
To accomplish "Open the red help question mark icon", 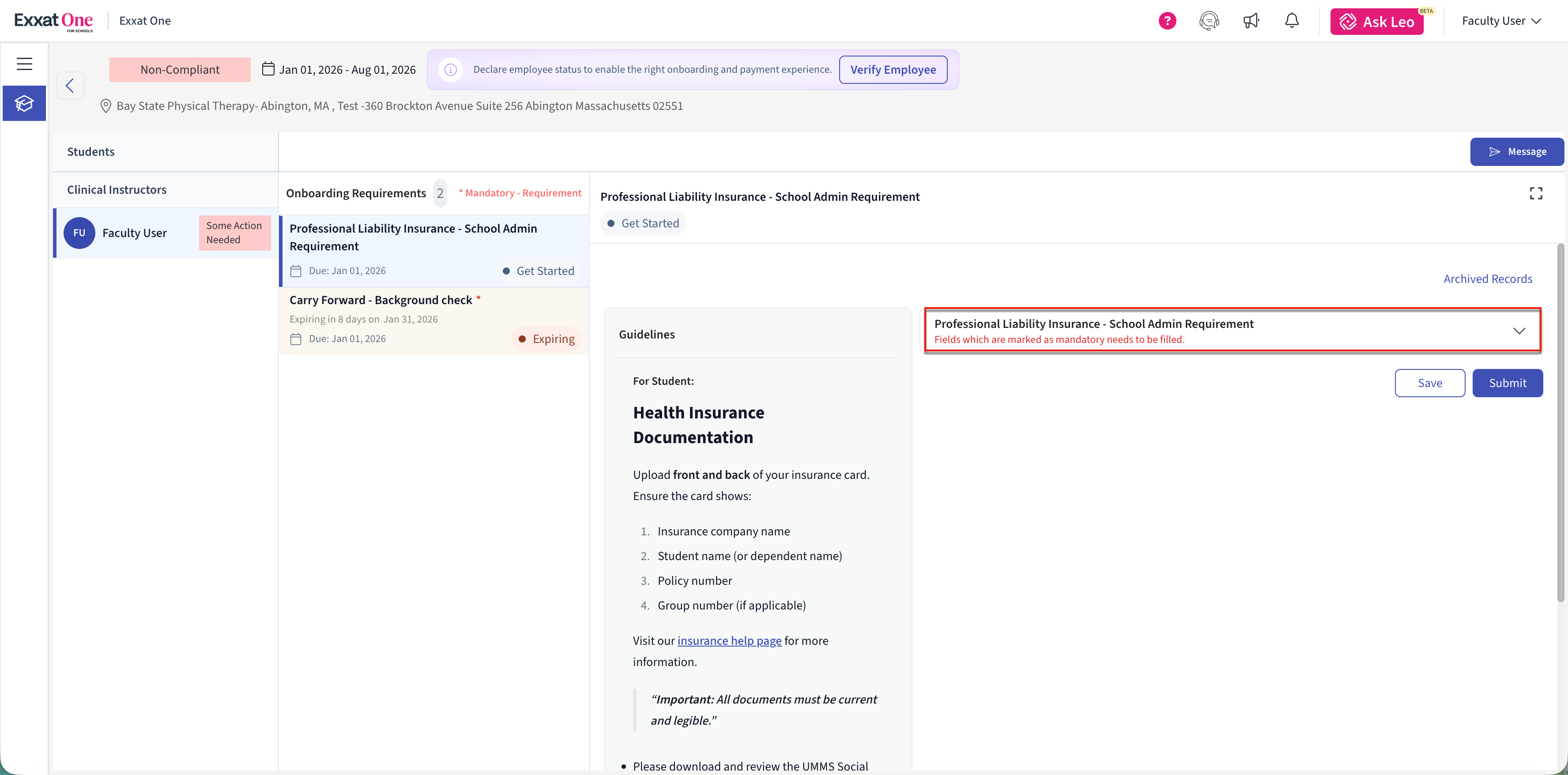I will (1167, 21).
